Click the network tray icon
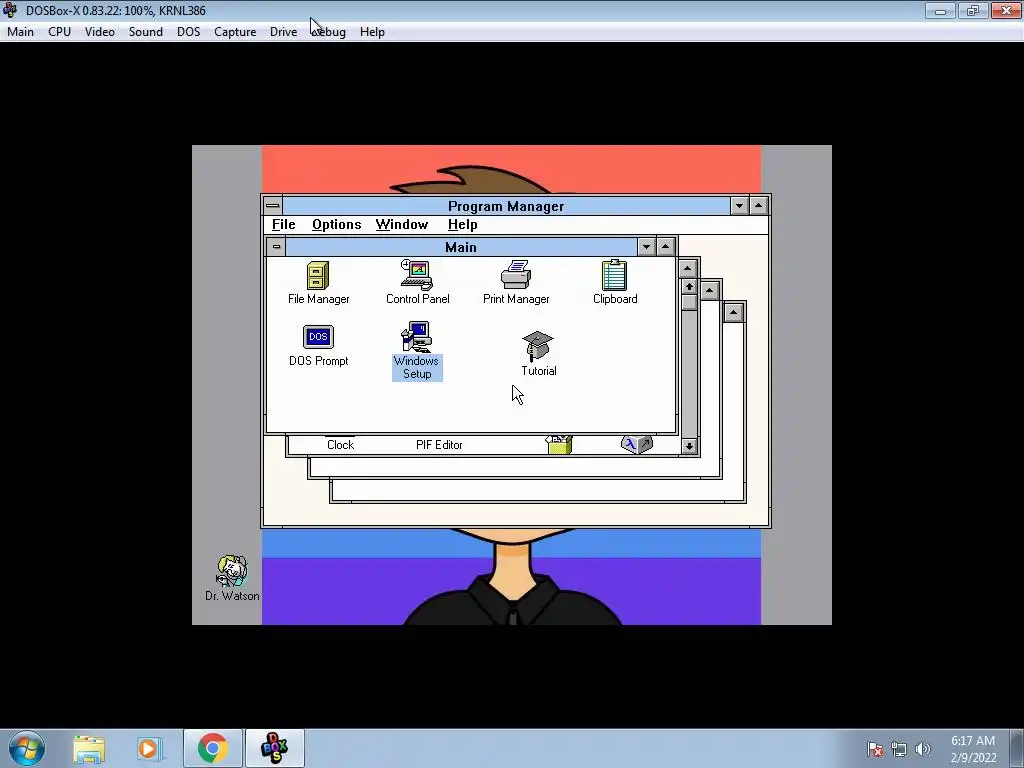 (x=899, y=749)
